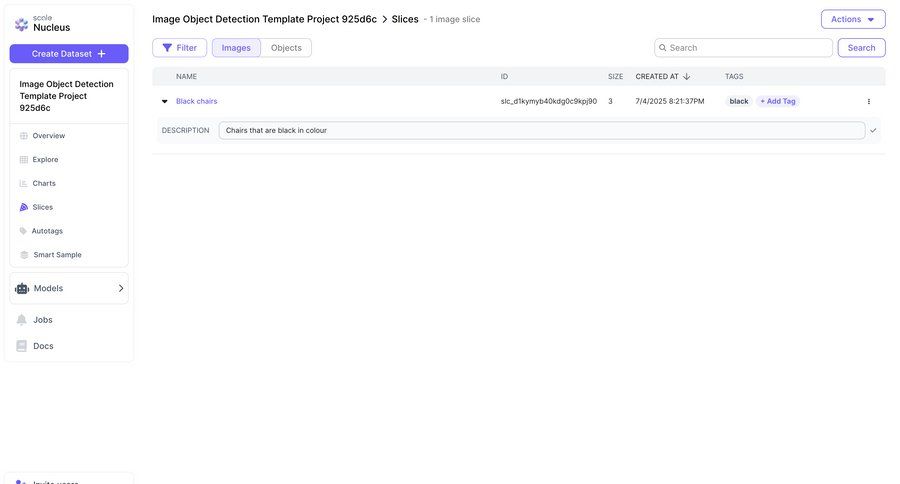Screen dimensions: 900x484
Task: Click the magnifier icon in search box
Action: [x=662, y=48]
